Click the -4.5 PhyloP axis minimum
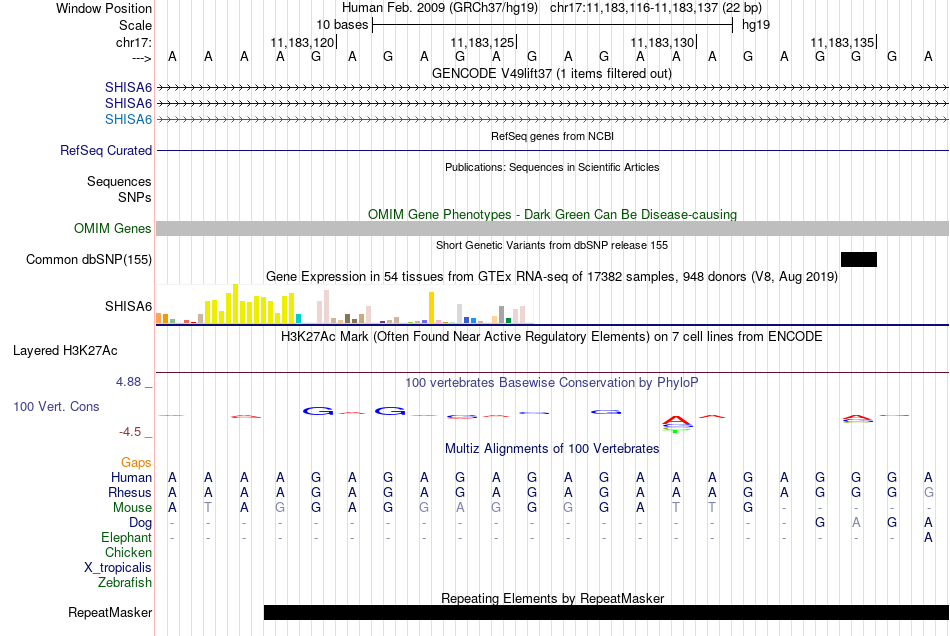The image size is (950, 636). tap(130, 432)
